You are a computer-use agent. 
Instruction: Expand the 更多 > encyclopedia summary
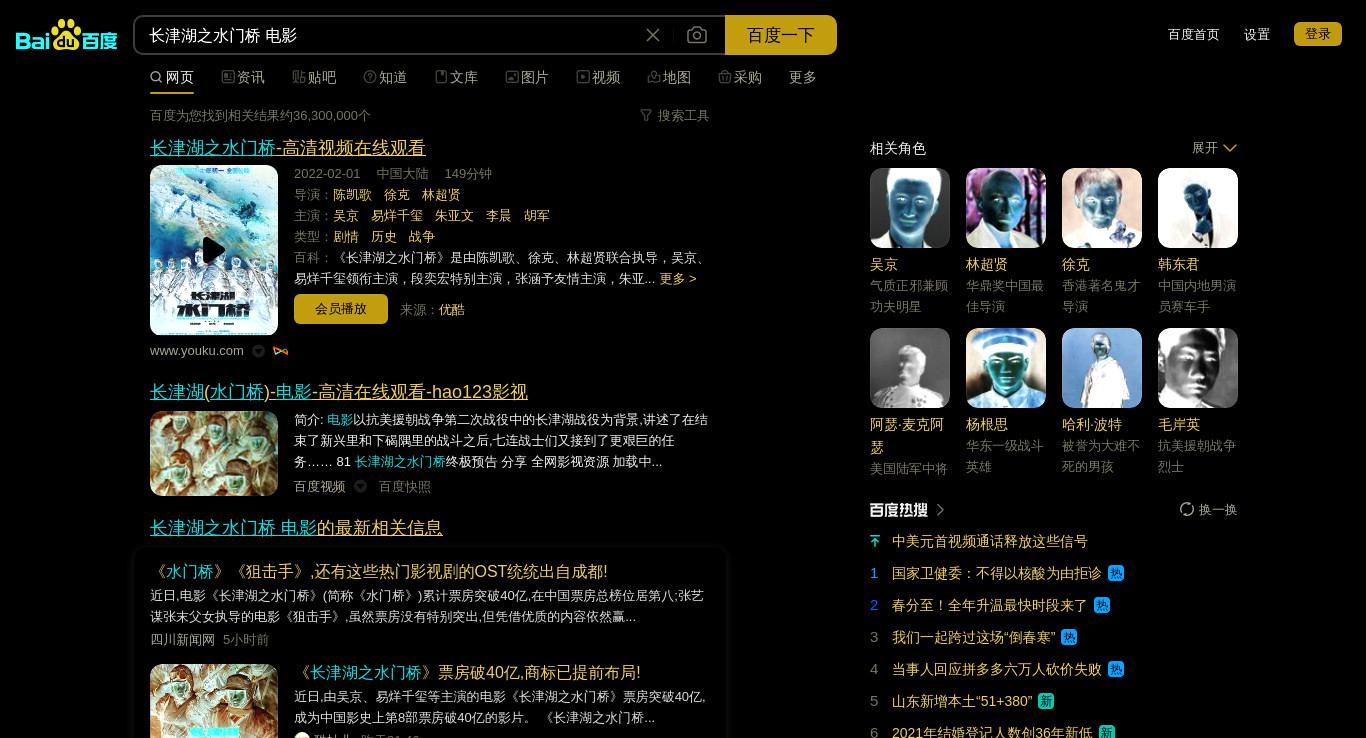(678, 279)
